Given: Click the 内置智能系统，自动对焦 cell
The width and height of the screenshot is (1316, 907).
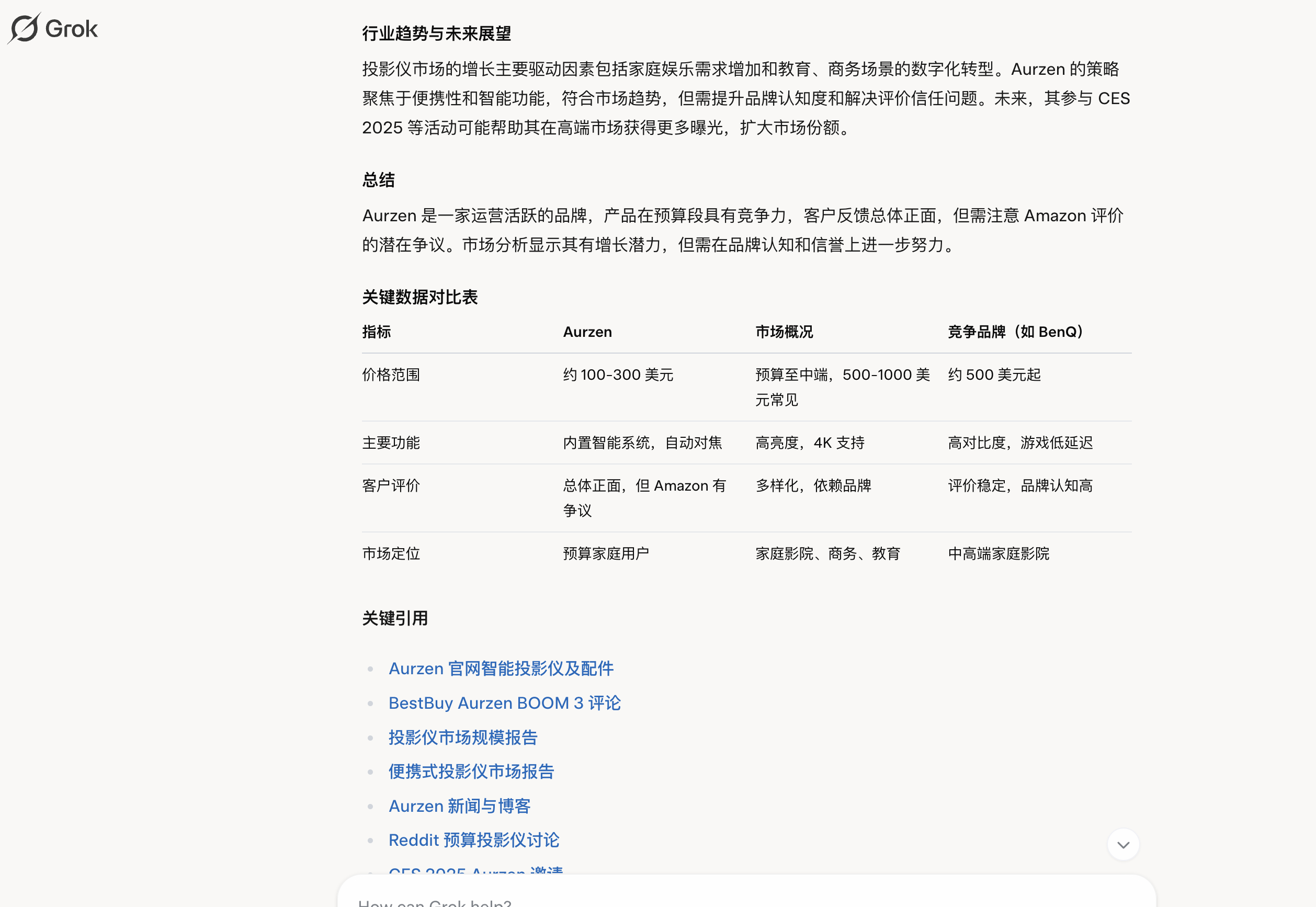Looking at the screenshot, I should [x=643, y=443].
